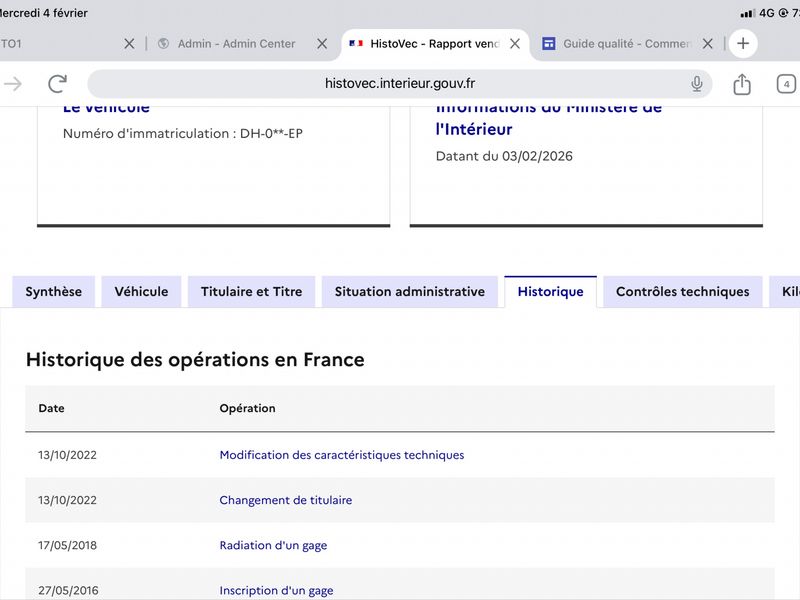
Task: View the Contrôles techniques tab
Action: pos(682,292)
